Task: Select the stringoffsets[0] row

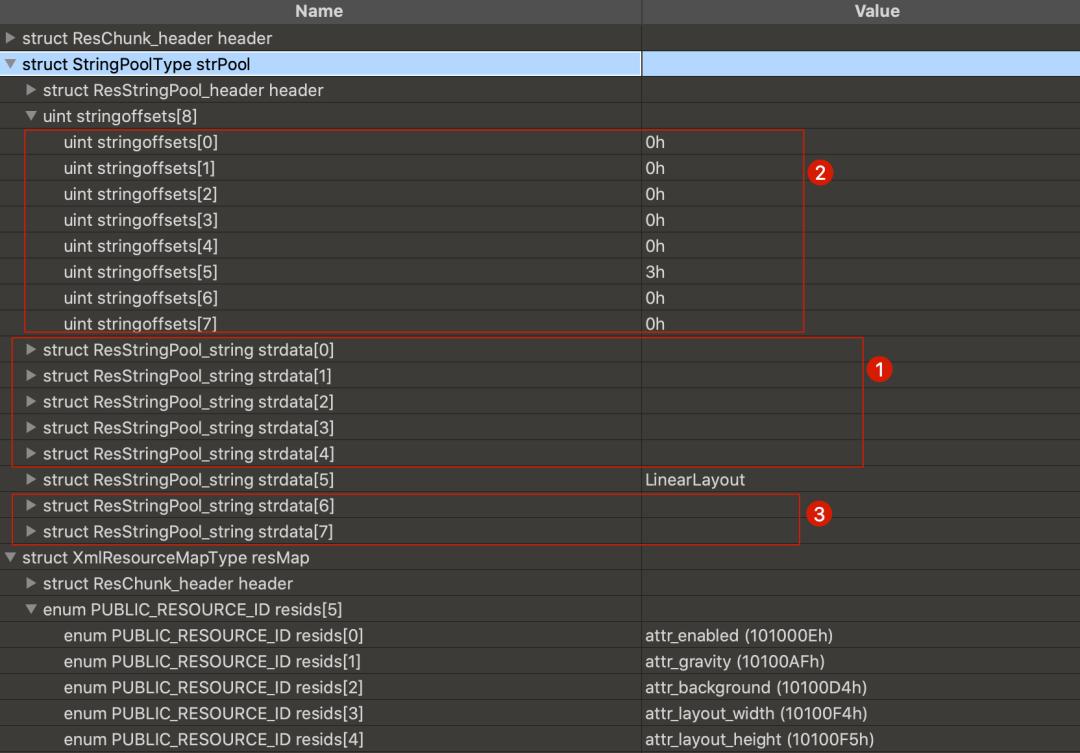Action: point(140,142)
